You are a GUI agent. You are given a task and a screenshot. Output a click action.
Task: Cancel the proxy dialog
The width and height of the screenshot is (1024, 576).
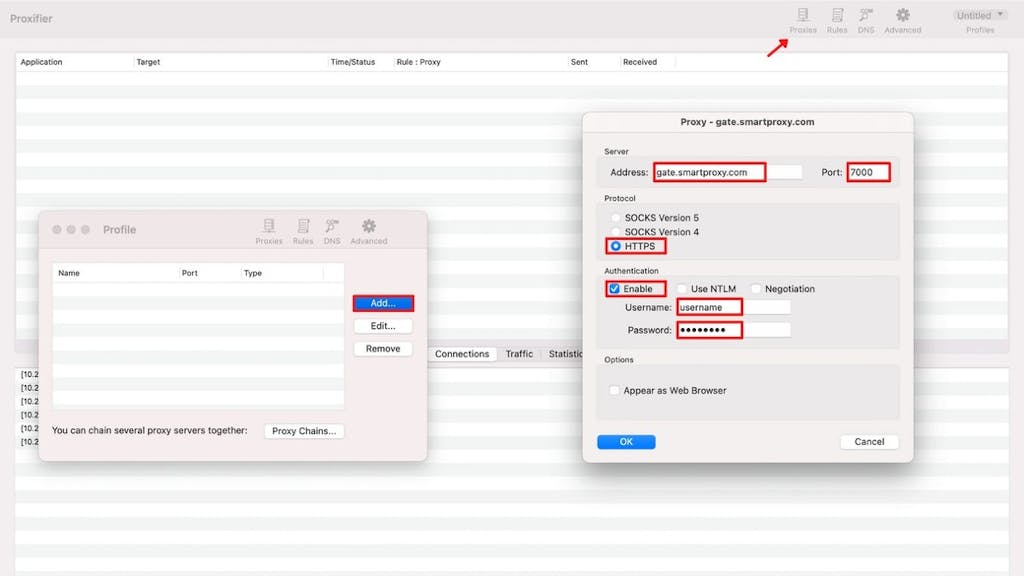869,442
